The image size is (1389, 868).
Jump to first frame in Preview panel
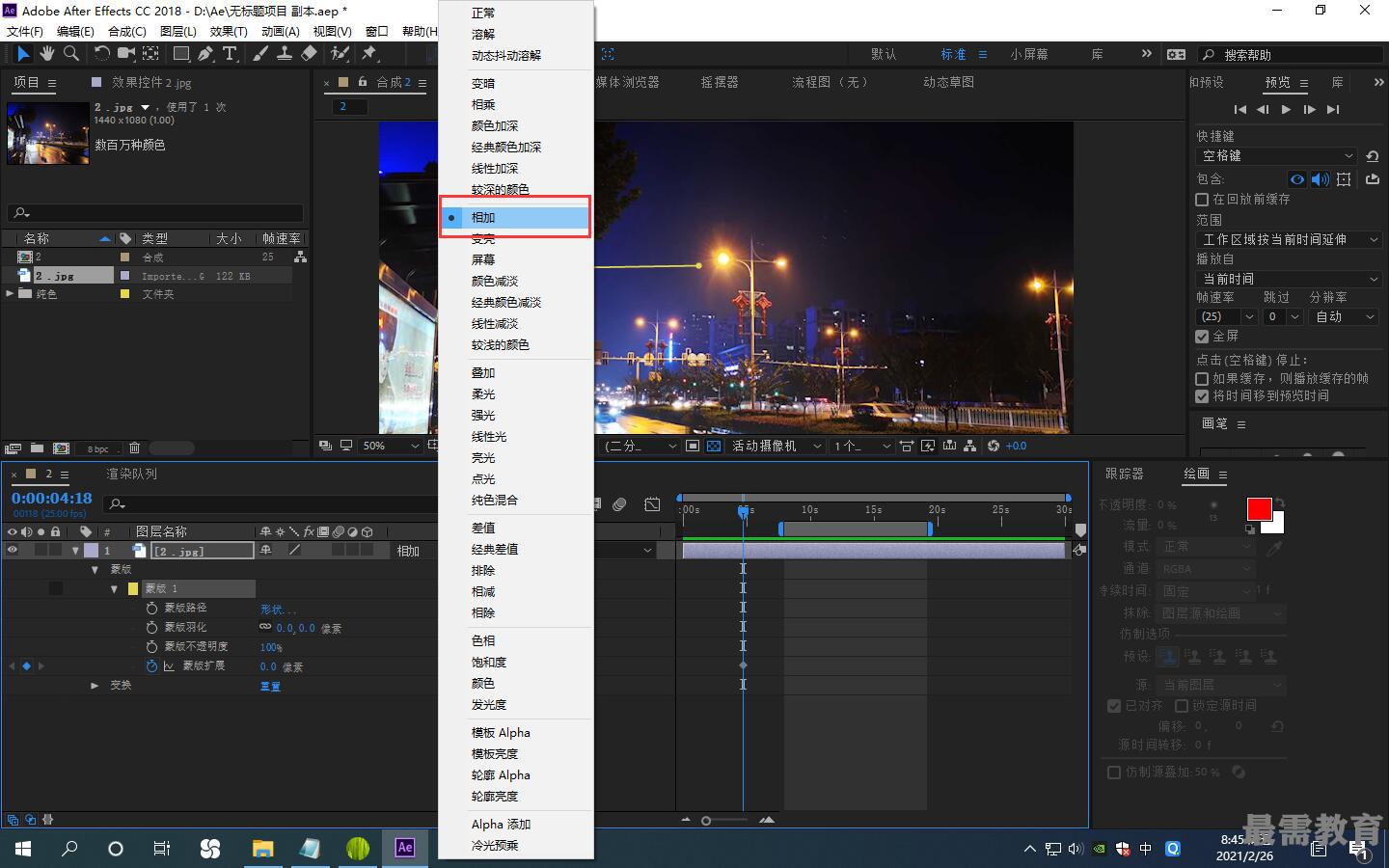pyautogui.click(x=1240, y=110)
